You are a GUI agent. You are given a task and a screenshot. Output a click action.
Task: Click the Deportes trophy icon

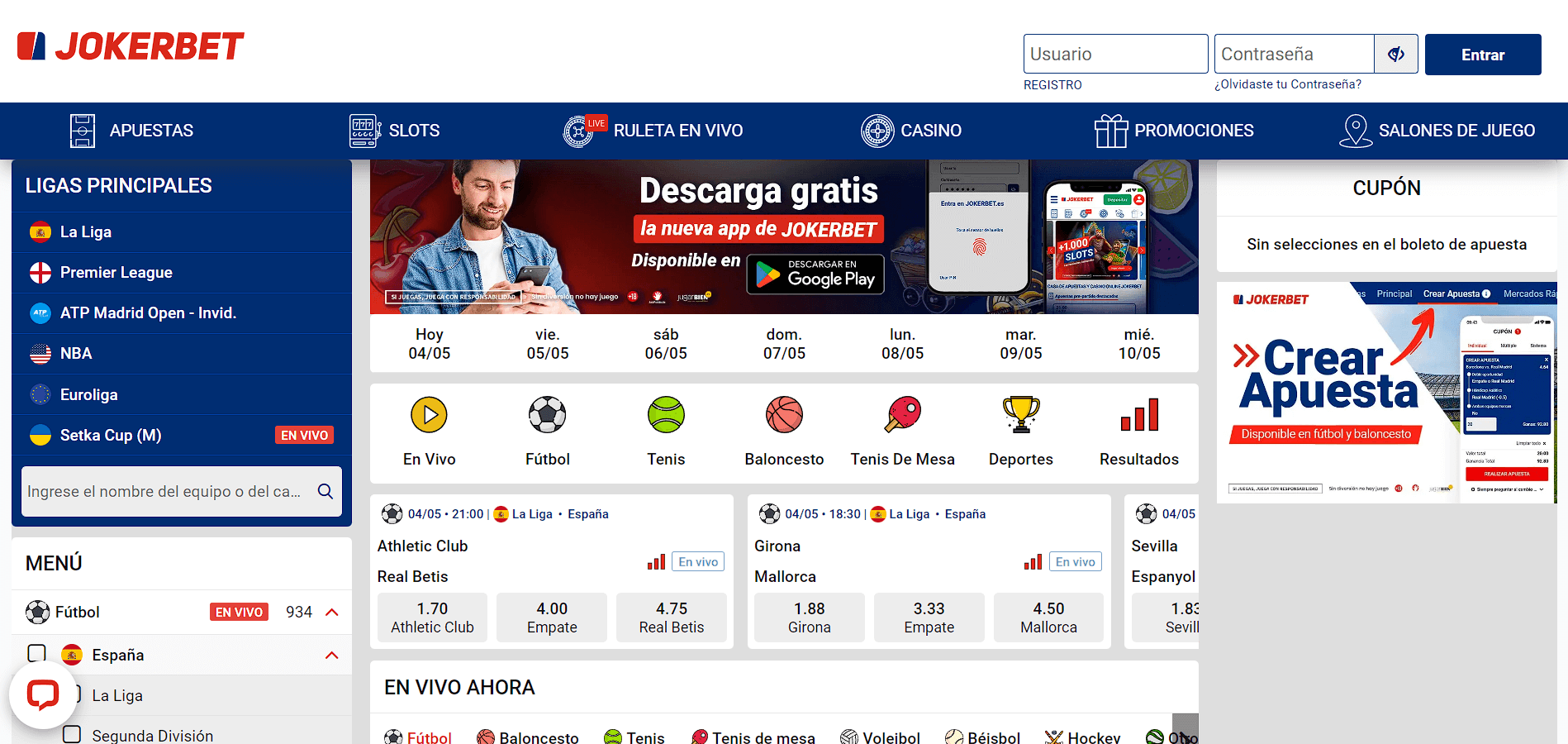click(x=1021, y=415)
